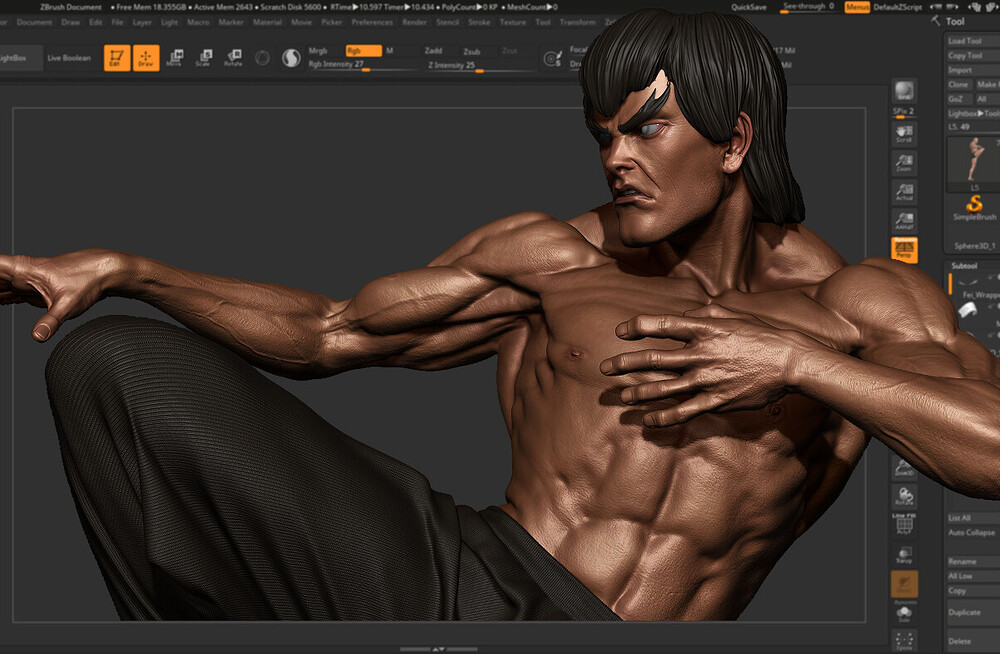Toggle Line Fill PolyFrame display
Screen dimensions: 1000x654
click(x=904, y=524)
